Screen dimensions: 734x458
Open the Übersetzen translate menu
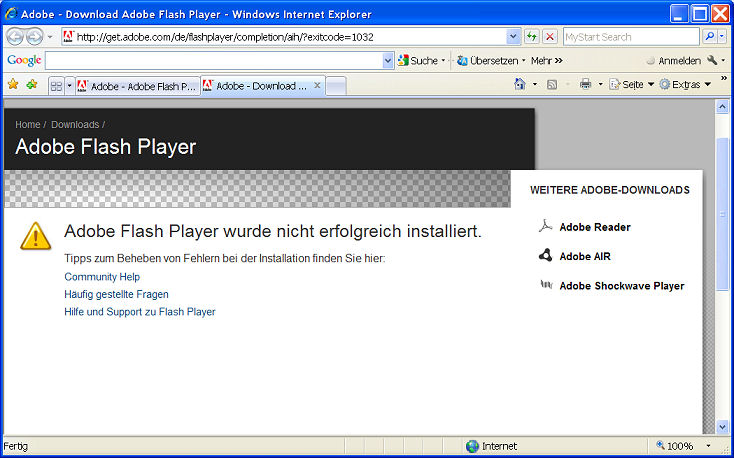click(x=491, y=60)
